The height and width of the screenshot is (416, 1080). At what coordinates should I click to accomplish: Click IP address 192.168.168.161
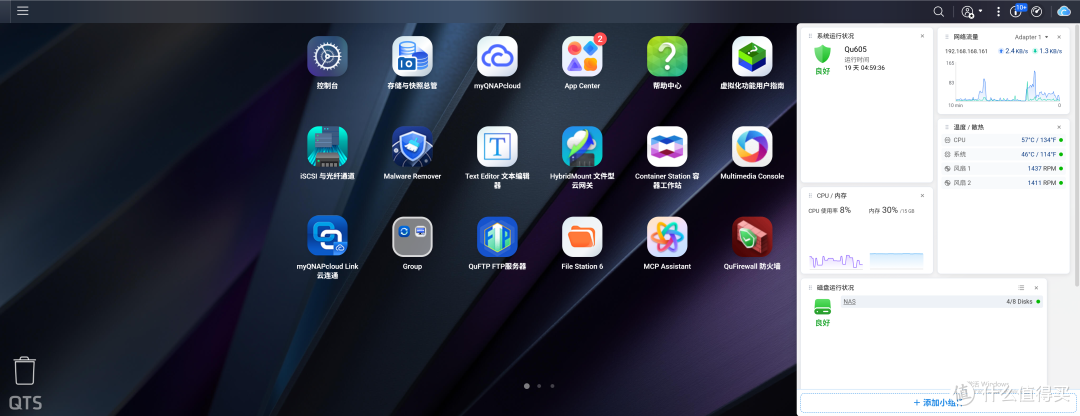pyautogui.click(x=966, y=51)
